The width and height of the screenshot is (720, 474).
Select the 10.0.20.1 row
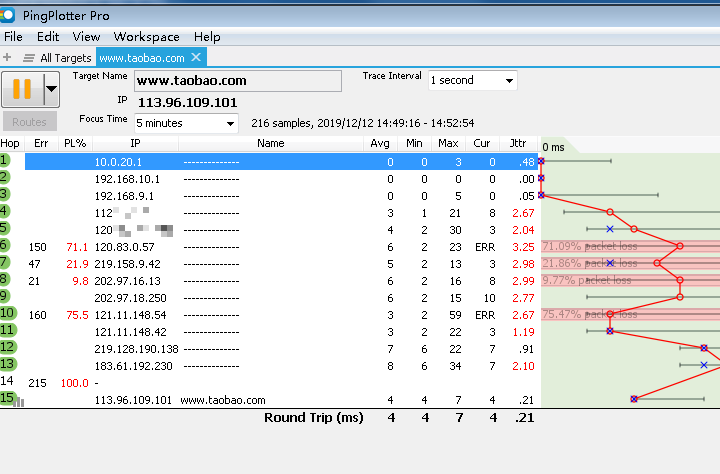pos(281,162)
